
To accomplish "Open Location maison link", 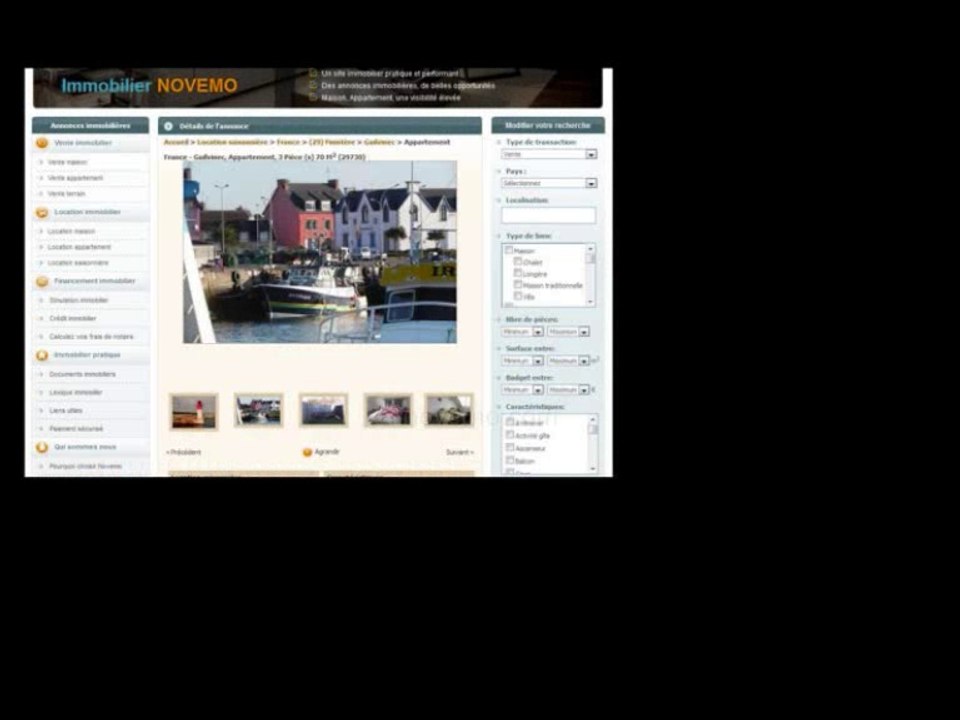I will tap(71, 231).
